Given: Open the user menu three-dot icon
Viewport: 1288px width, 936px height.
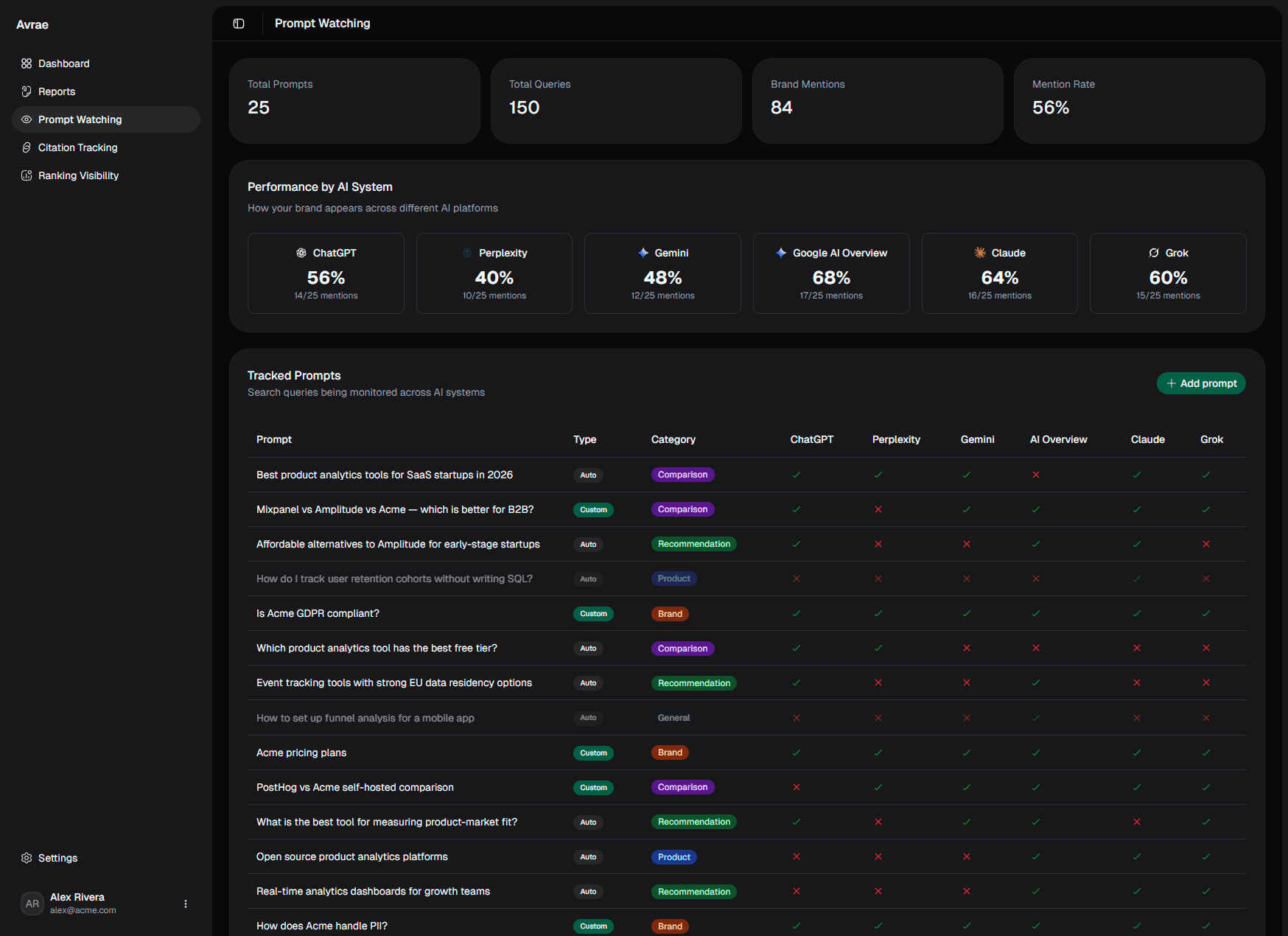Looking at the screenshot, I should (186, 904).
